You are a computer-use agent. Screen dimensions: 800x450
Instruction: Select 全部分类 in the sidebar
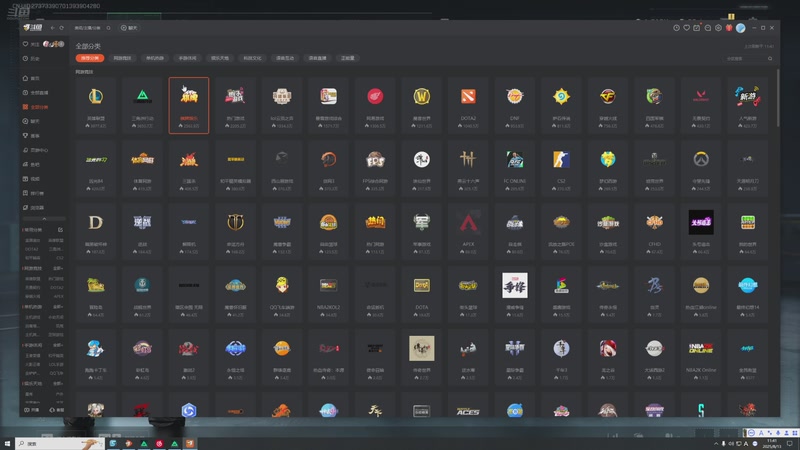click(36, 107)
